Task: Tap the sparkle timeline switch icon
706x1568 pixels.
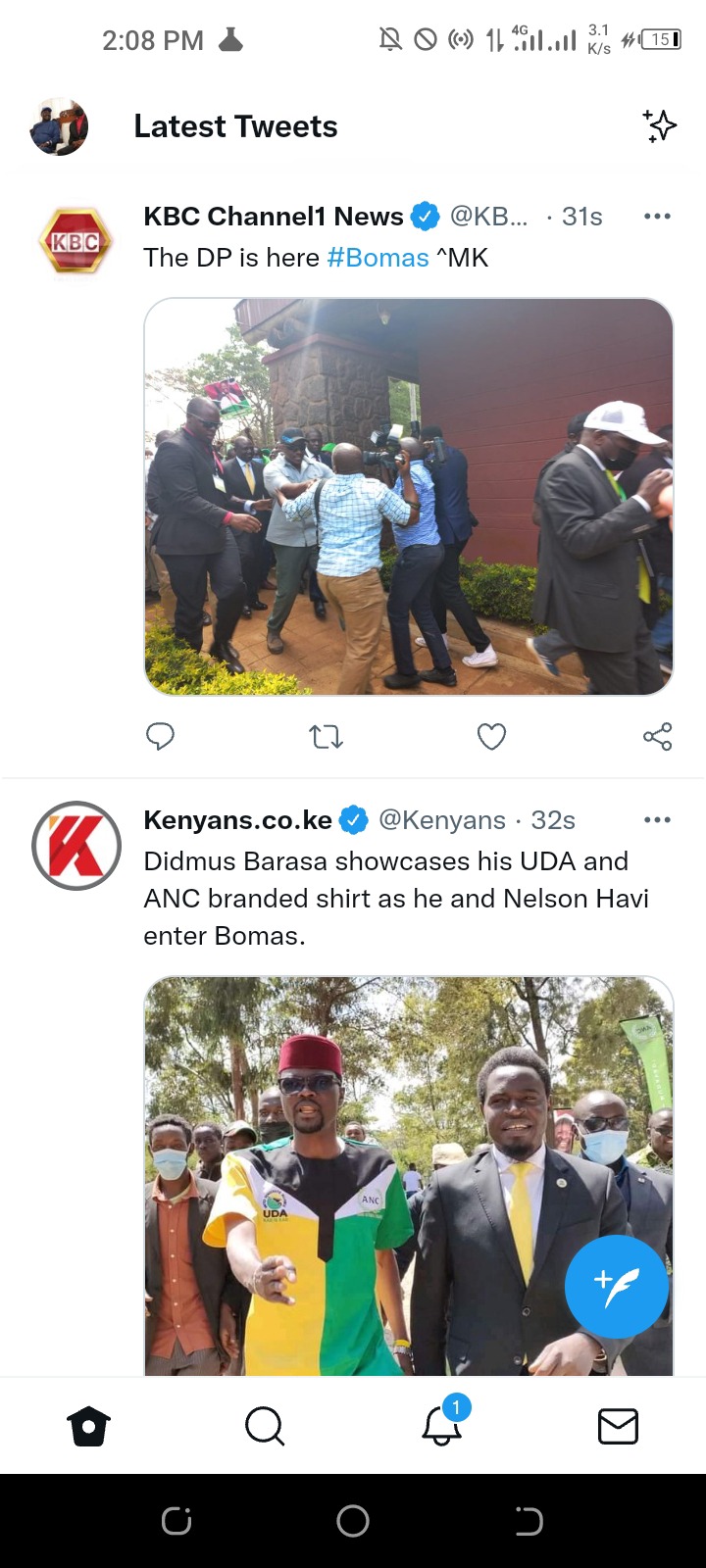Action: tap(660, 126)
